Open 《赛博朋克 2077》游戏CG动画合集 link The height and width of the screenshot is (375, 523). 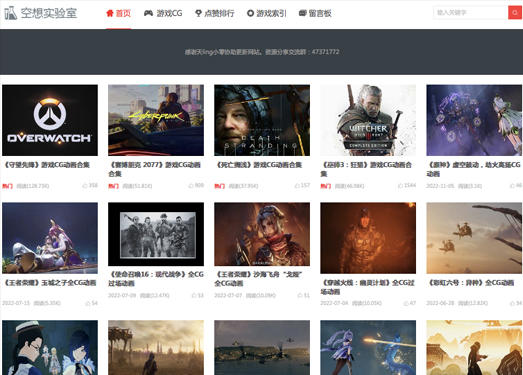[x=155, y=169]
